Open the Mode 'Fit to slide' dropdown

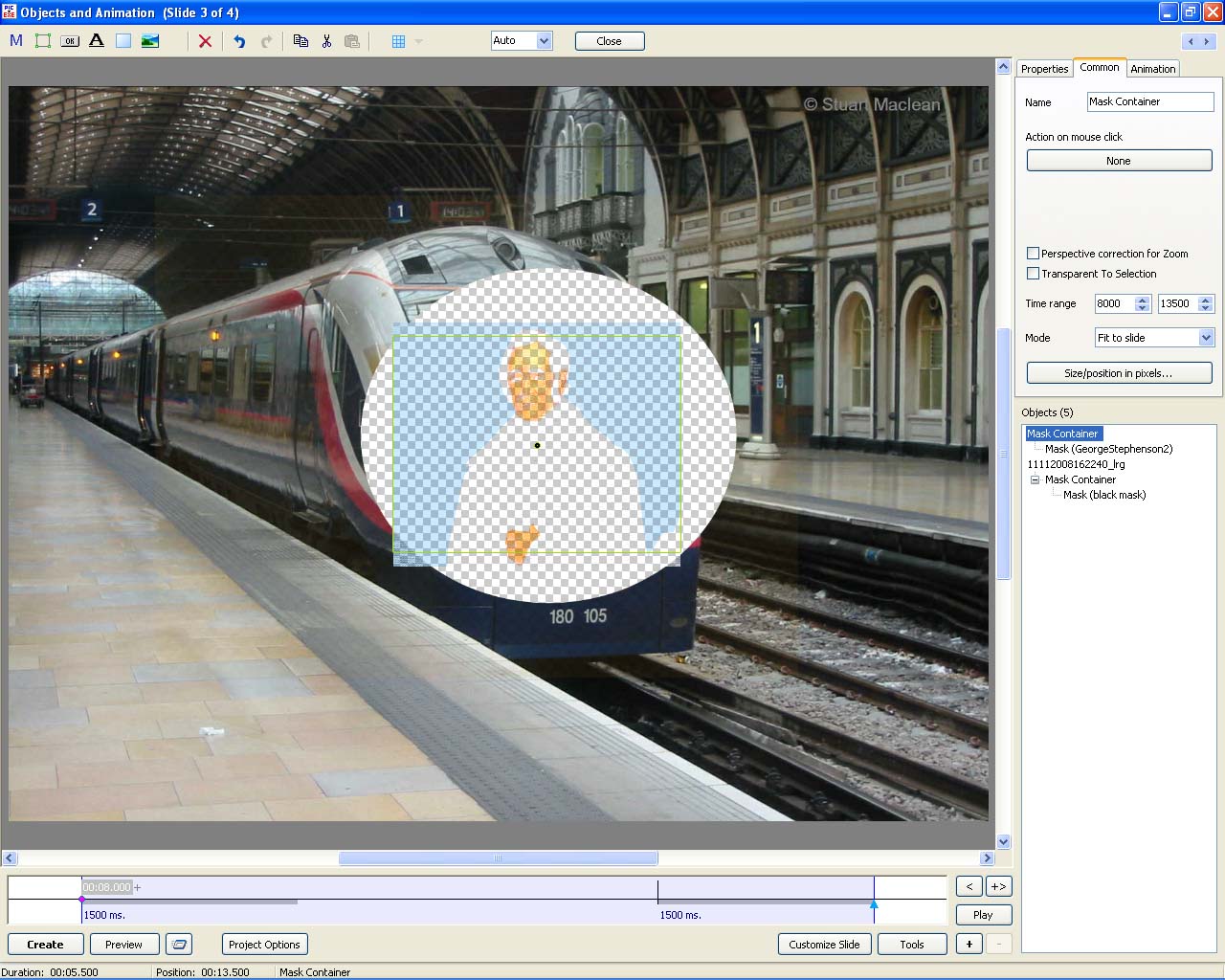point(1206,338)
